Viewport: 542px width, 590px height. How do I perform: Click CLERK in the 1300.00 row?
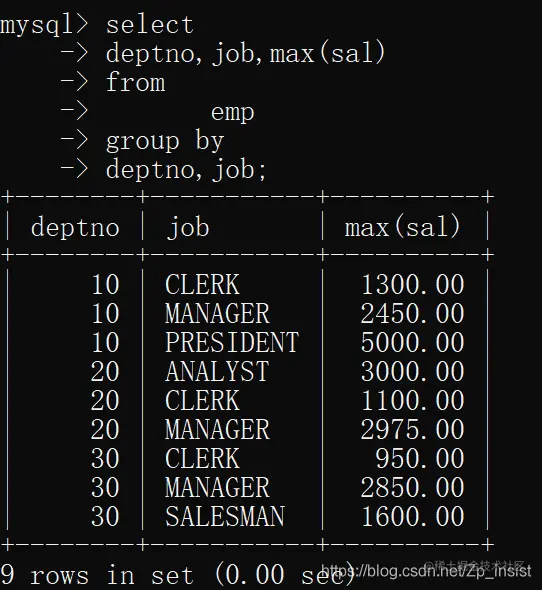(202, 284)
